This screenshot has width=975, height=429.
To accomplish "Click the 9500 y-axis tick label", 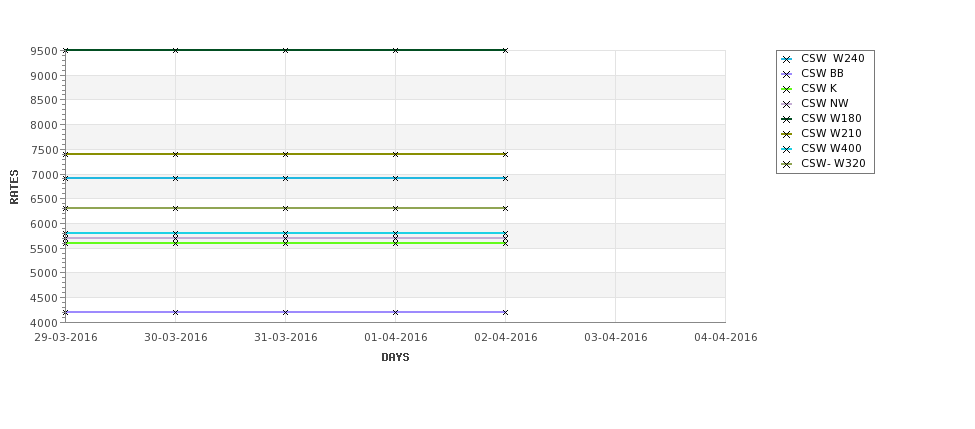I will (x=44, y=51).
